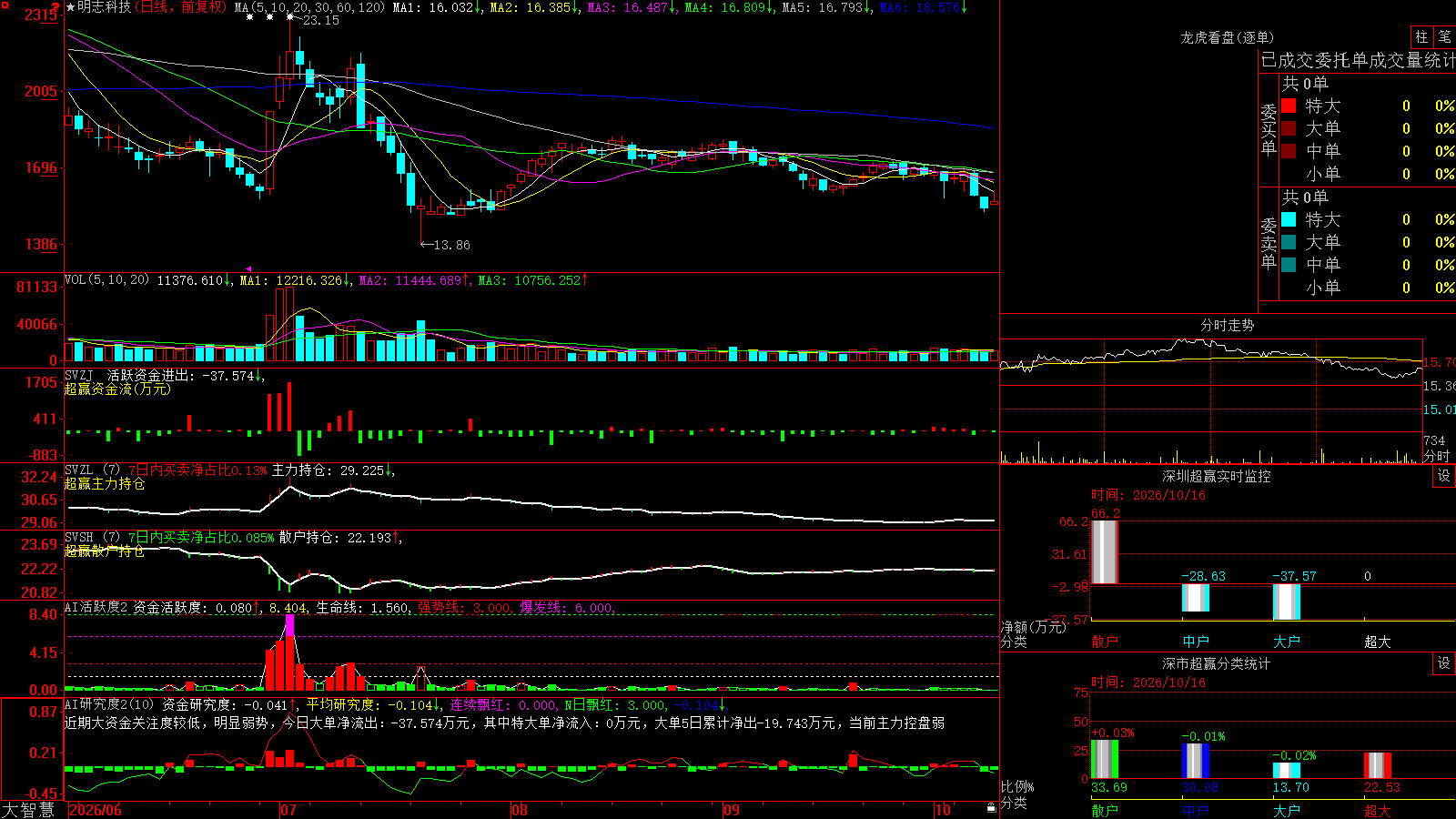
Task: Click the 设 settings icon for 深圳超赢实时监控
Action: tap(1444, 476)
